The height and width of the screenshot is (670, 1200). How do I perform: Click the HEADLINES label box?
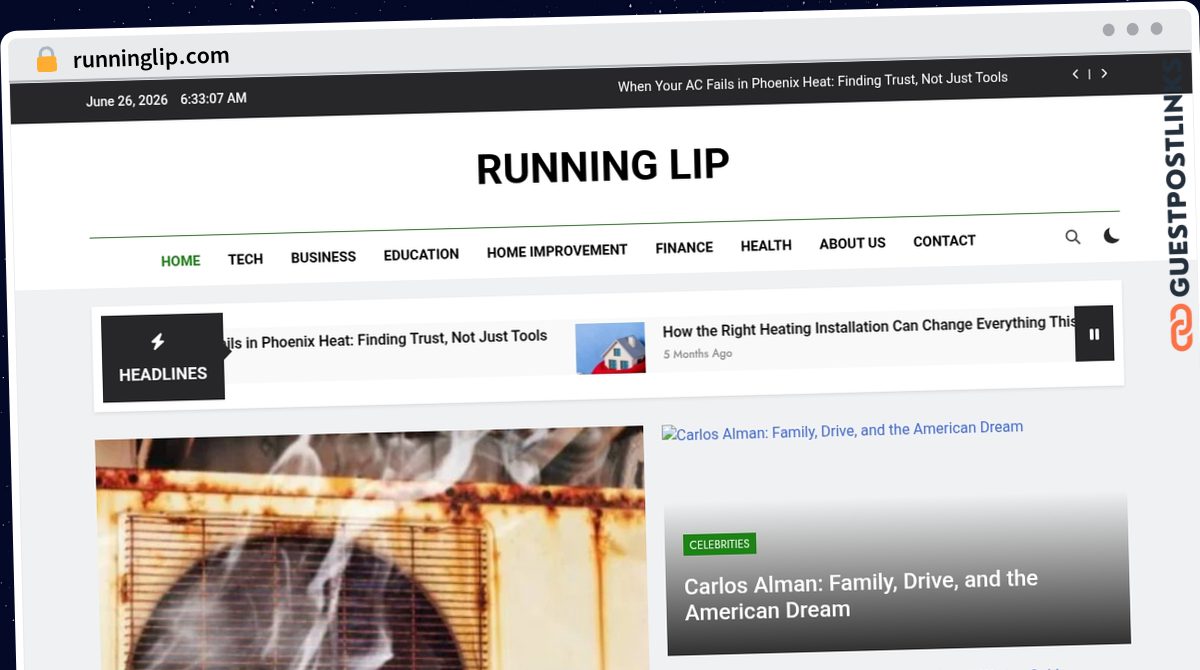coord(163,358)
